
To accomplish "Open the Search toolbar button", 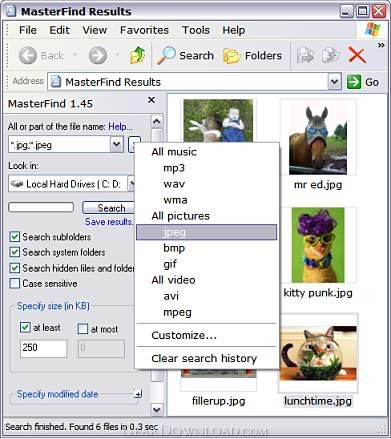I will (185, 55).
